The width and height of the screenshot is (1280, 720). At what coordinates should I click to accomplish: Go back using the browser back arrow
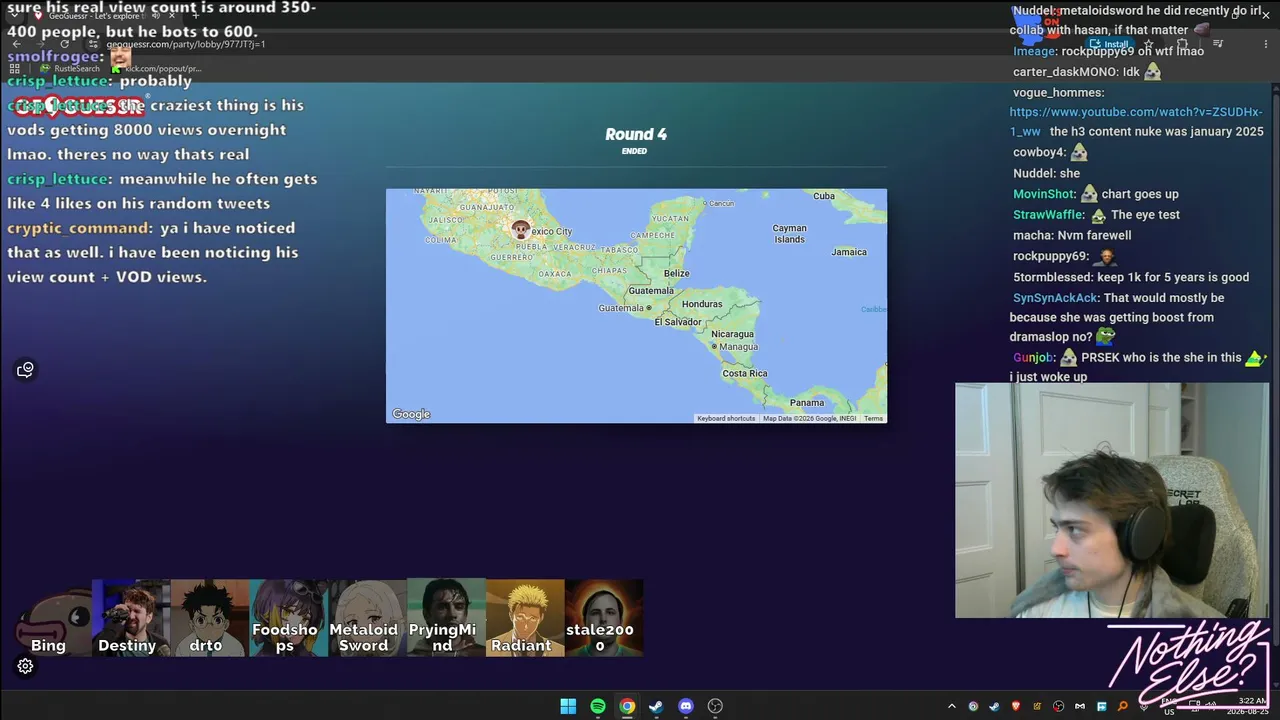tap(16, 44)
